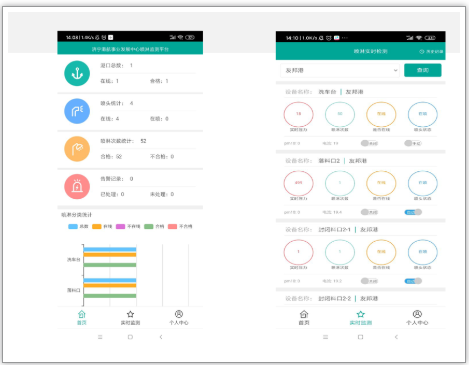This screenshot has height=365, width=469.
Task: Tap the house icon on the left phone screen
Action: 82,314
